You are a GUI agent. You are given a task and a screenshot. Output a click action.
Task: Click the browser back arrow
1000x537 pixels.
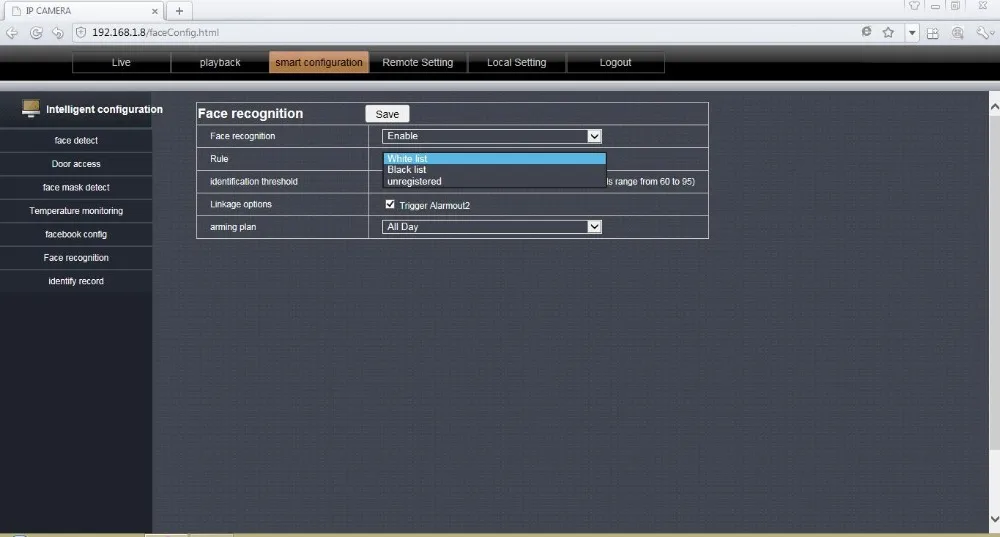pyautogui.click(x=12, y=33)
